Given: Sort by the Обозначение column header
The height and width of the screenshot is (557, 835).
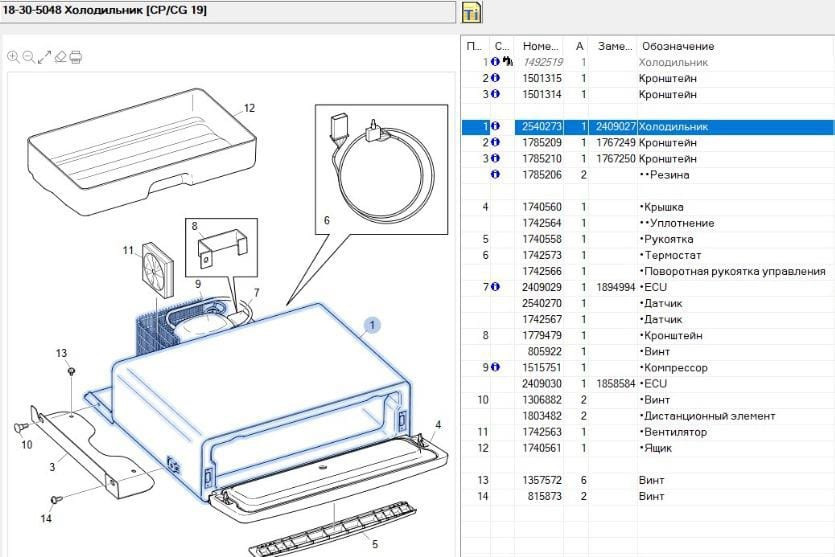Looking at the screenshot, I should pos(678,46).
